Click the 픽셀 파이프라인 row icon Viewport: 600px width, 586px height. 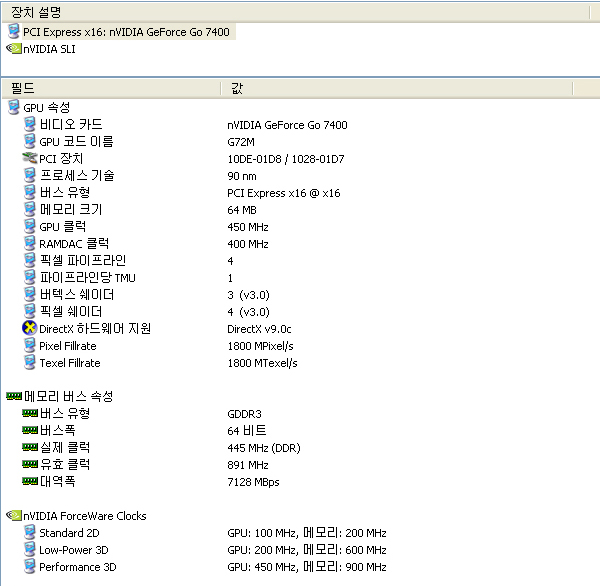tap(30, 260)
